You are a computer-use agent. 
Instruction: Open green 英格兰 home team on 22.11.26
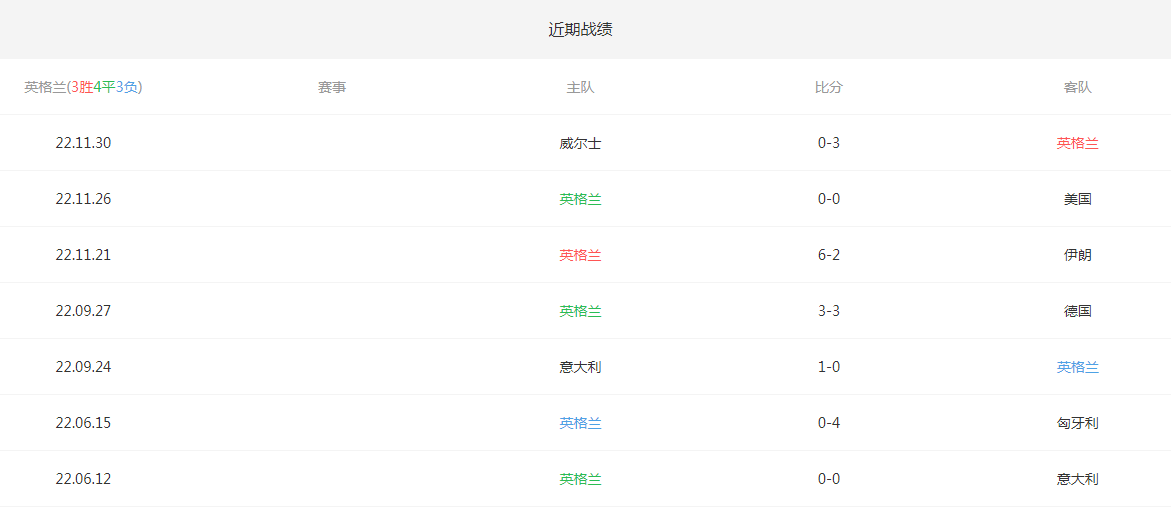[x=580, y=199]
